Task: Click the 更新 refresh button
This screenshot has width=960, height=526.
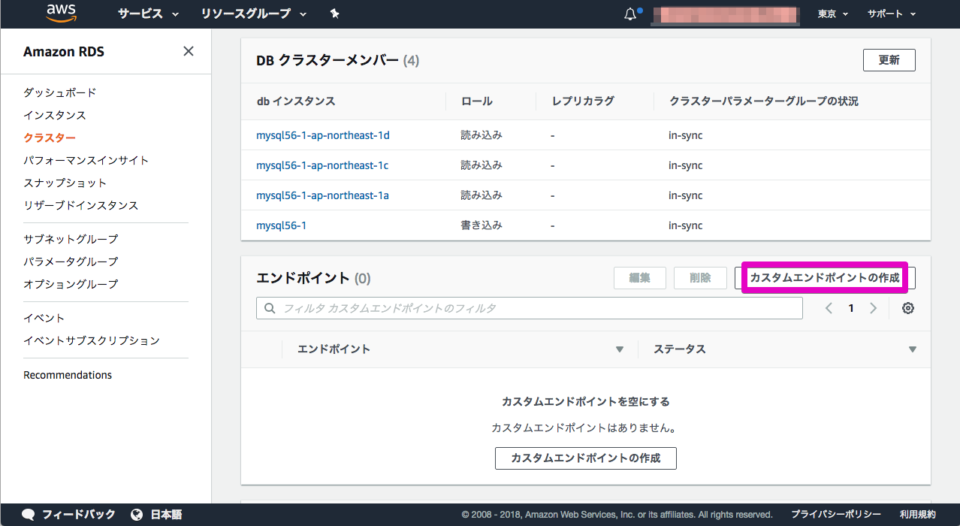Action: 889,60
